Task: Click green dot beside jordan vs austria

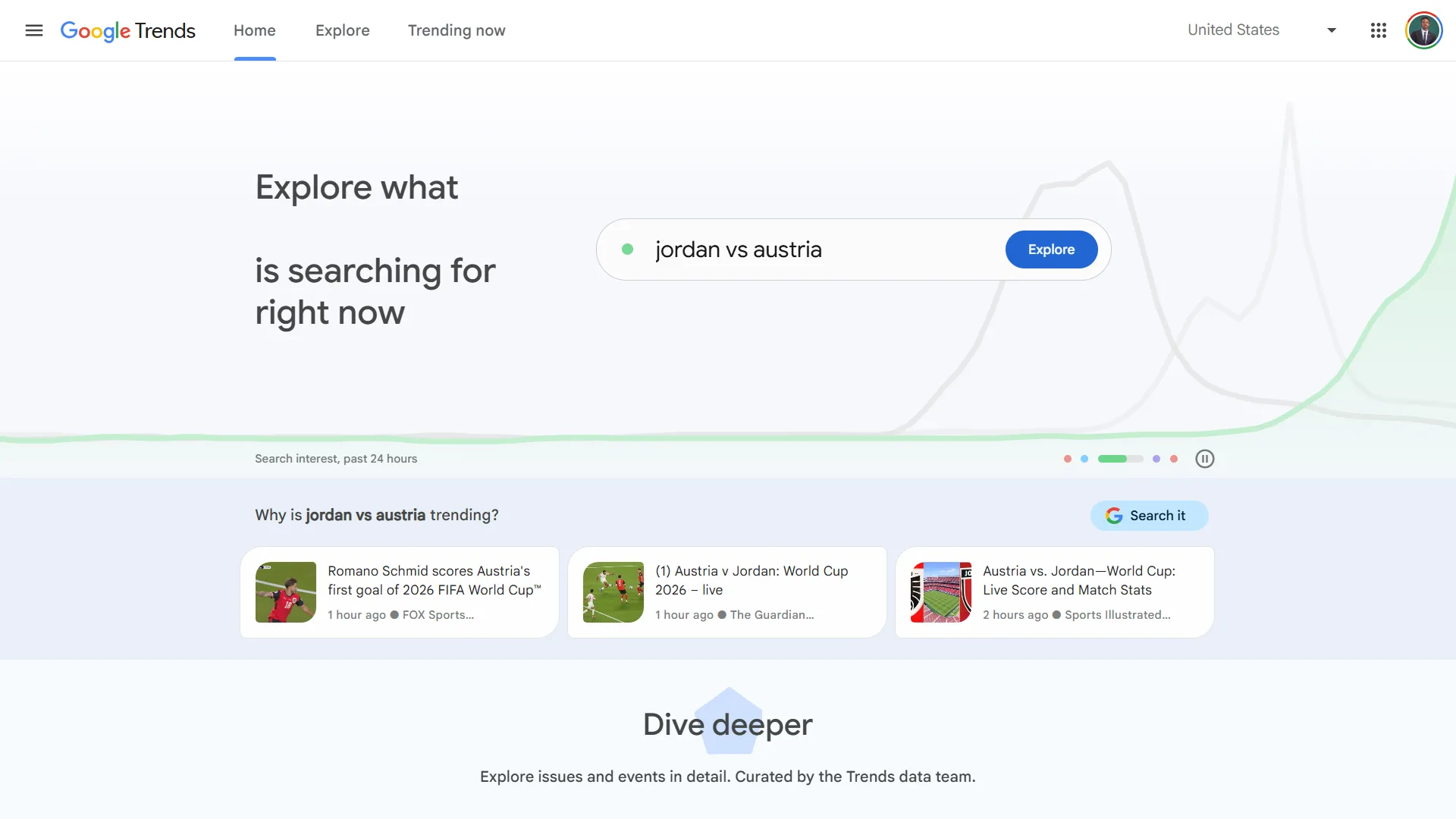Action: pyautogui.click(x=627, y=249)
